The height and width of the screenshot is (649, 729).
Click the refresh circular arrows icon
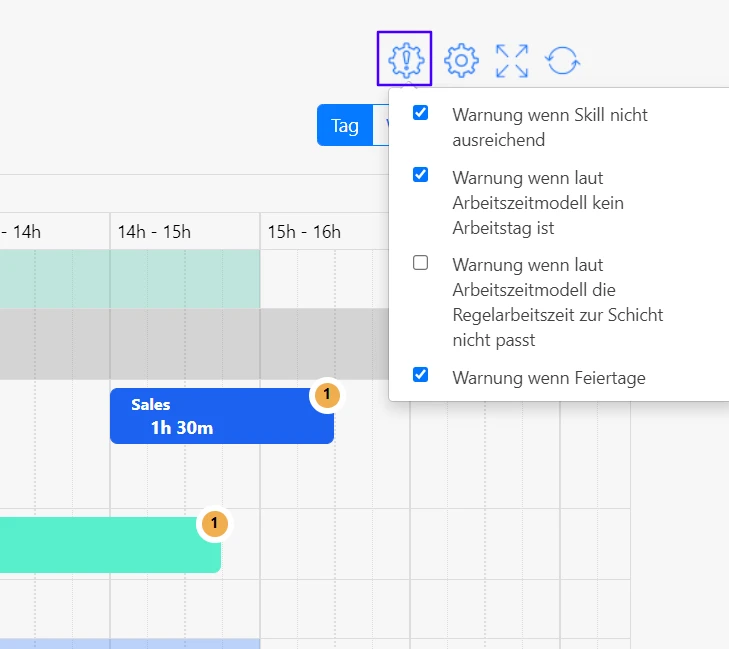(x=562, y=60)
